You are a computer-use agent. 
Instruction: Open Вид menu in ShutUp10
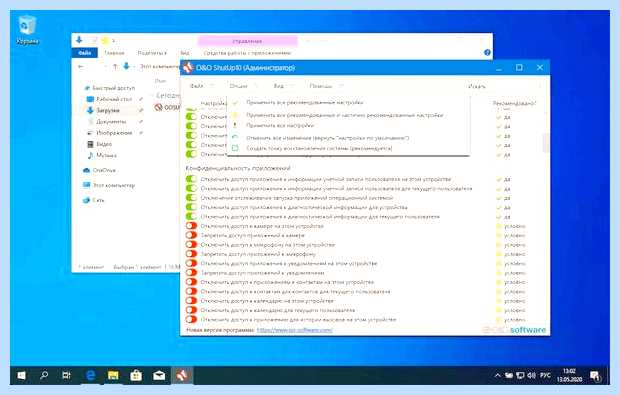click(278, 86)
